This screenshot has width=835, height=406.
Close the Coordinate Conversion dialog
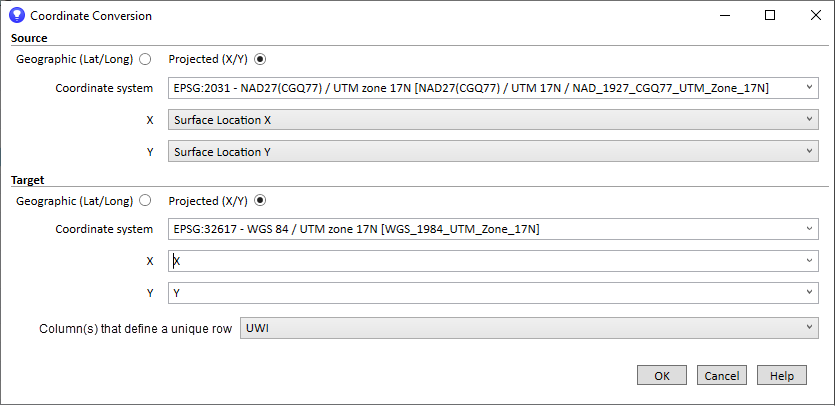click(813, 16)
